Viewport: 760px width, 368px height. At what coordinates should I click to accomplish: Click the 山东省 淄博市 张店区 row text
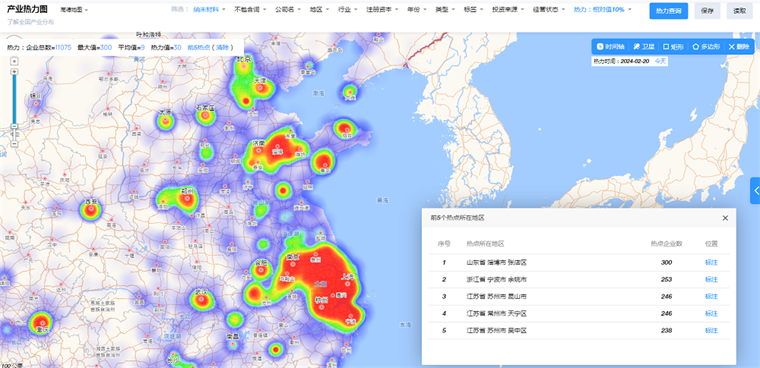click(x=496, y=262)
